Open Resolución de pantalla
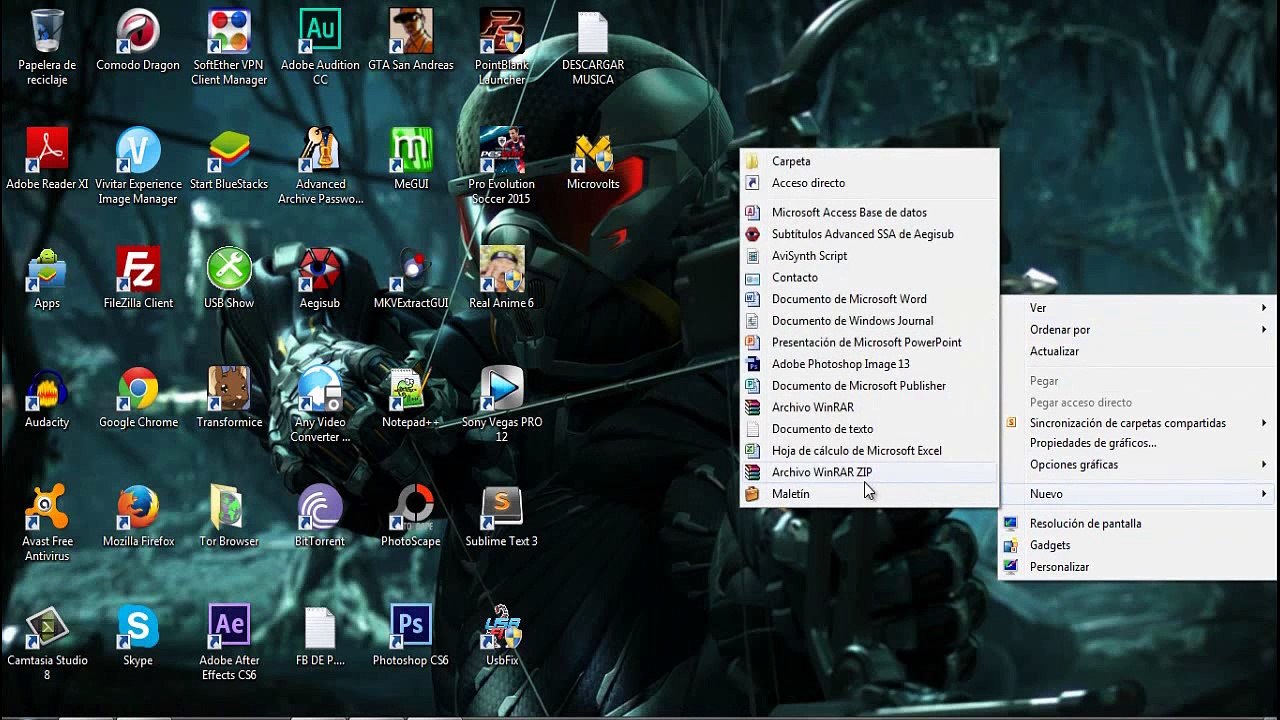The image size is (1280, 720). pos(1138,524)
